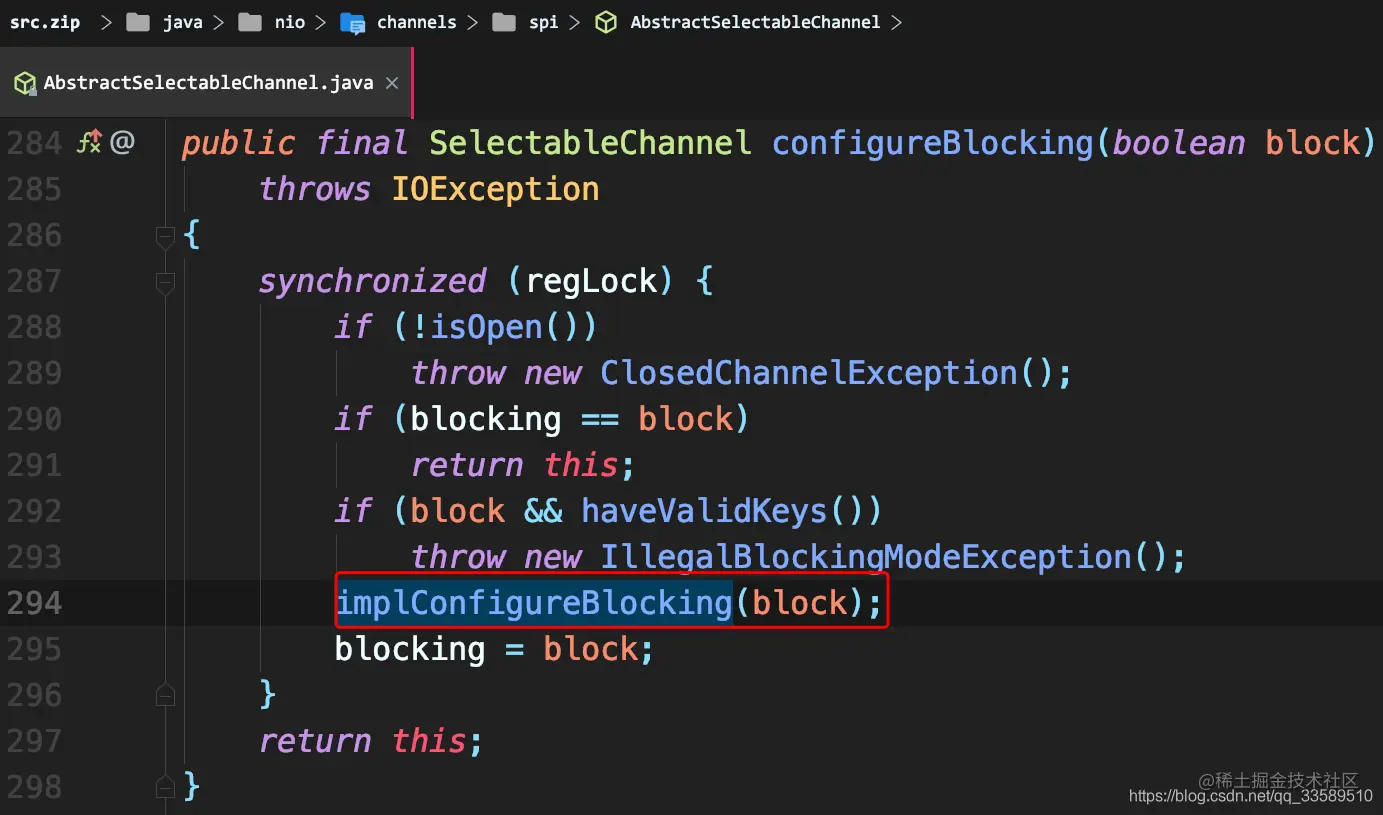Open the spi folder breadcrumb
1383x815 pixels.
click(544, 22)
